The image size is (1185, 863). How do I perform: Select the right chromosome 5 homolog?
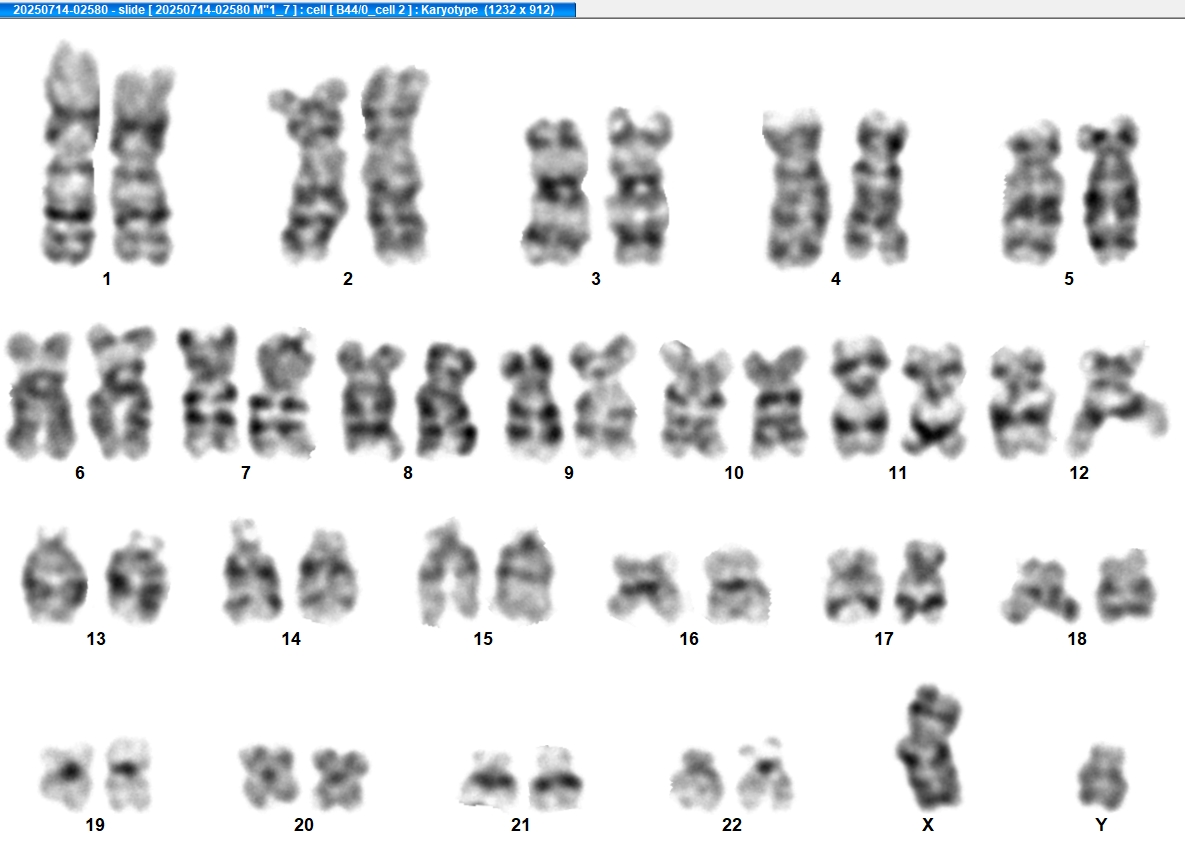tap(1109, 189)
